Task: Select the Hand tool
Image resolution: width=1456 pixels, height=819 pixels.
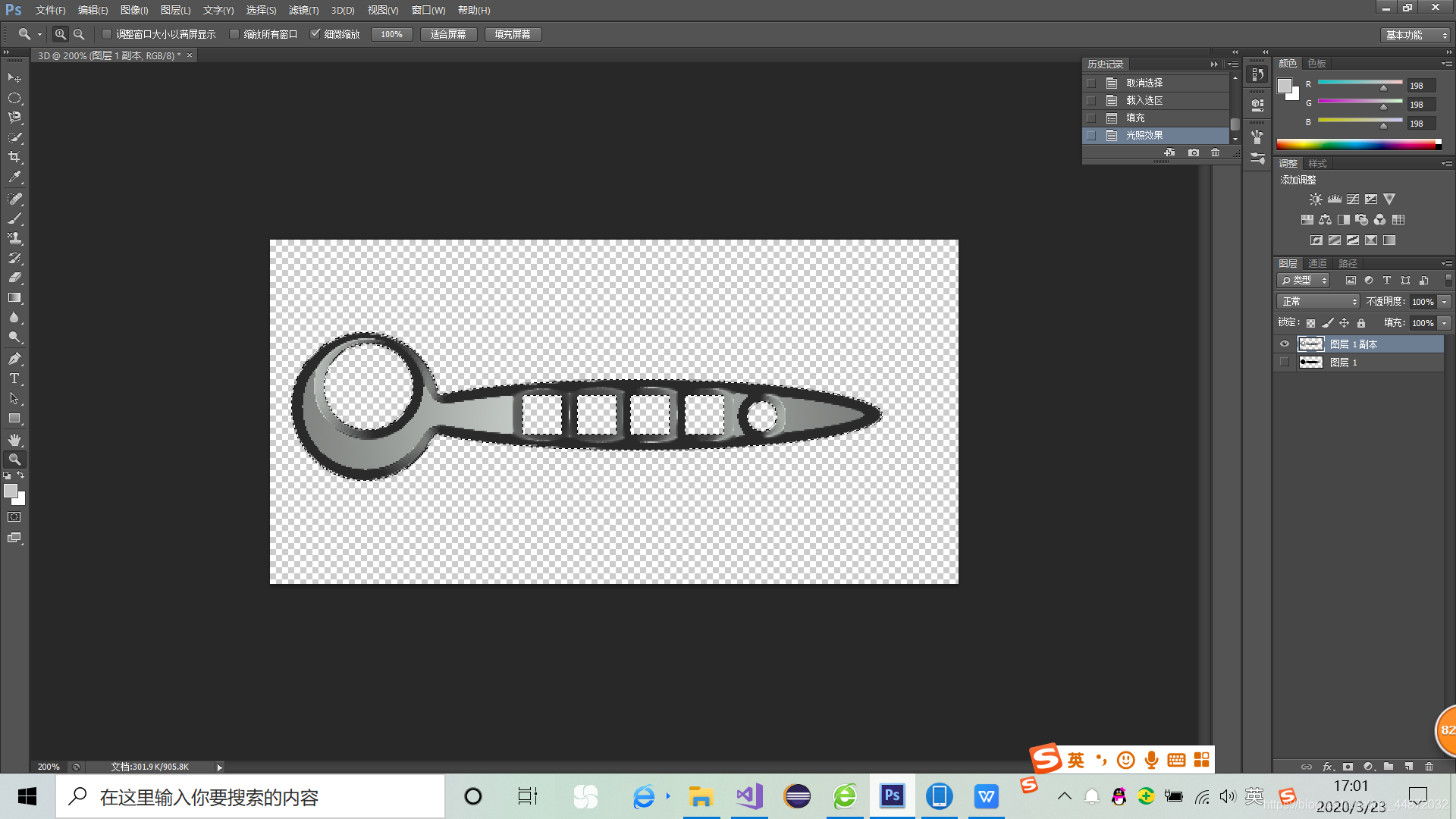Action: tap(14, 440)
